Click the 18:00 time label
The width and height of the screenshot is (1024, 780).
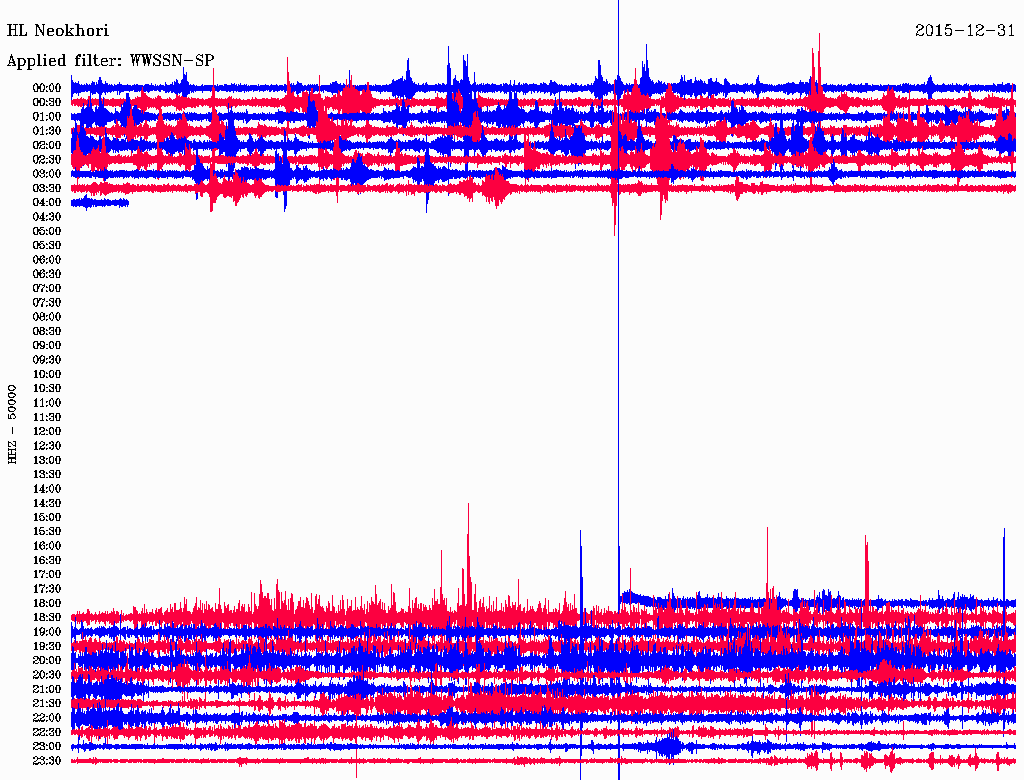47,604
